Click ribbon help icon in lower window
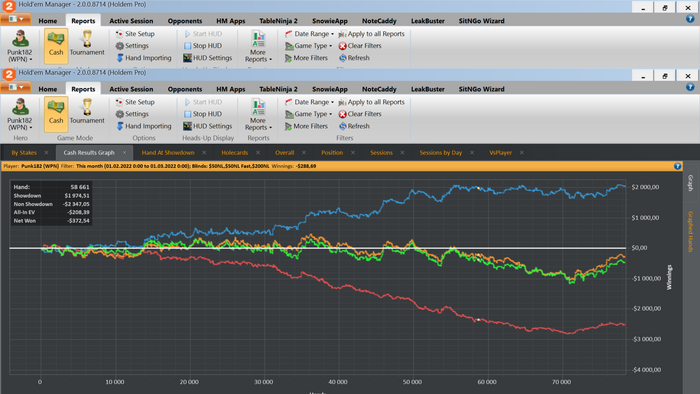 point(690,87)
